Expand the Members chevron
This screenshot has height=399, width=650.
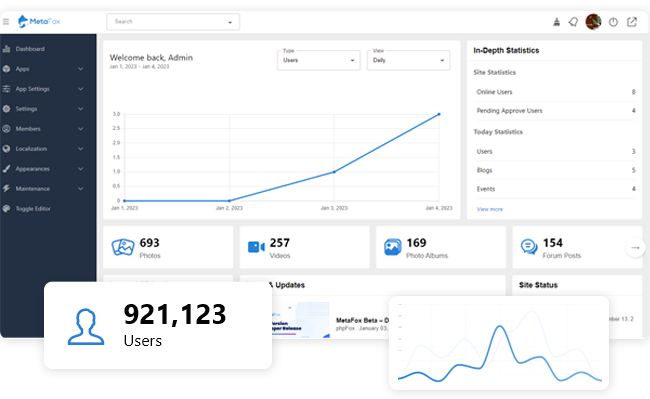tap(80, 129)
